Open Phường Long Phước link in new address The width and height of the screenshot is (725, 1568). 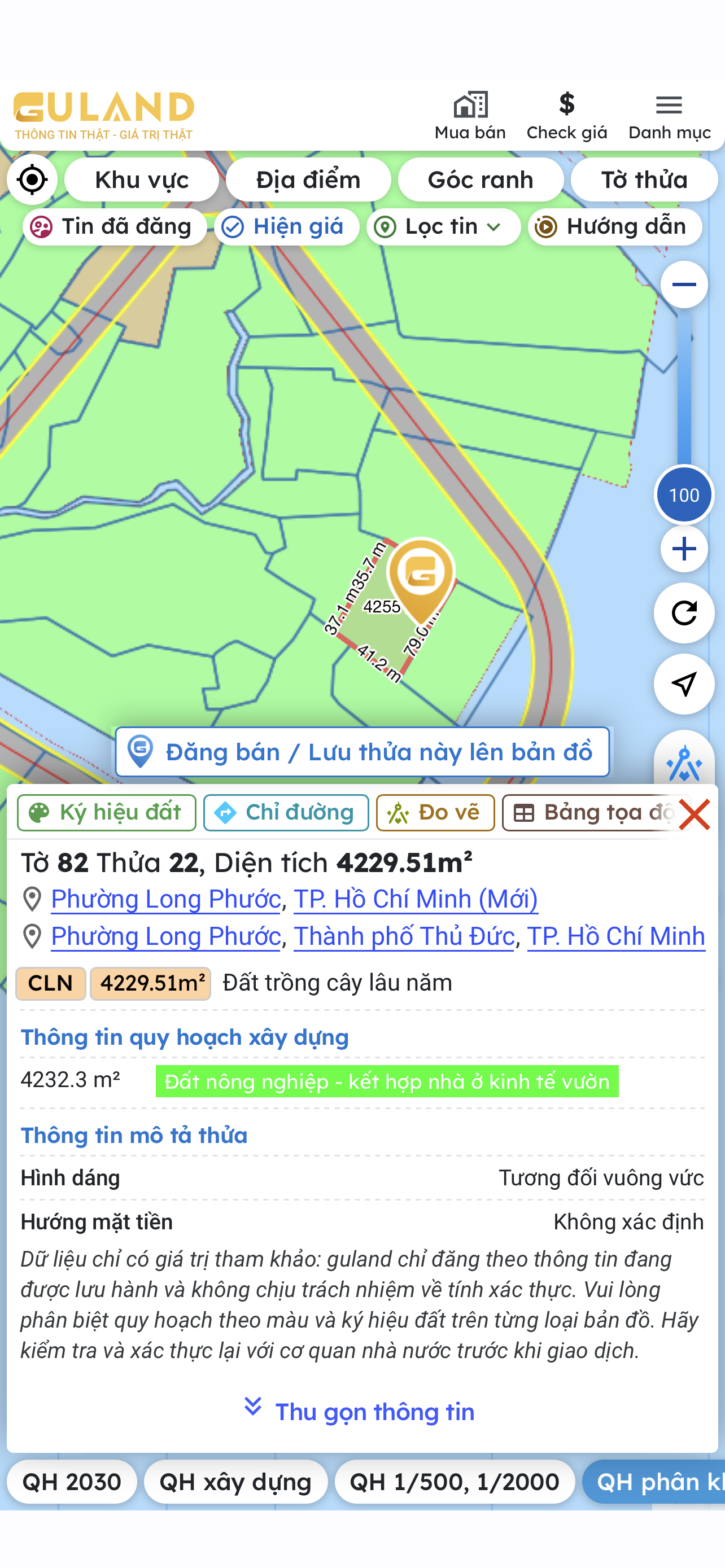coord(166,899)
